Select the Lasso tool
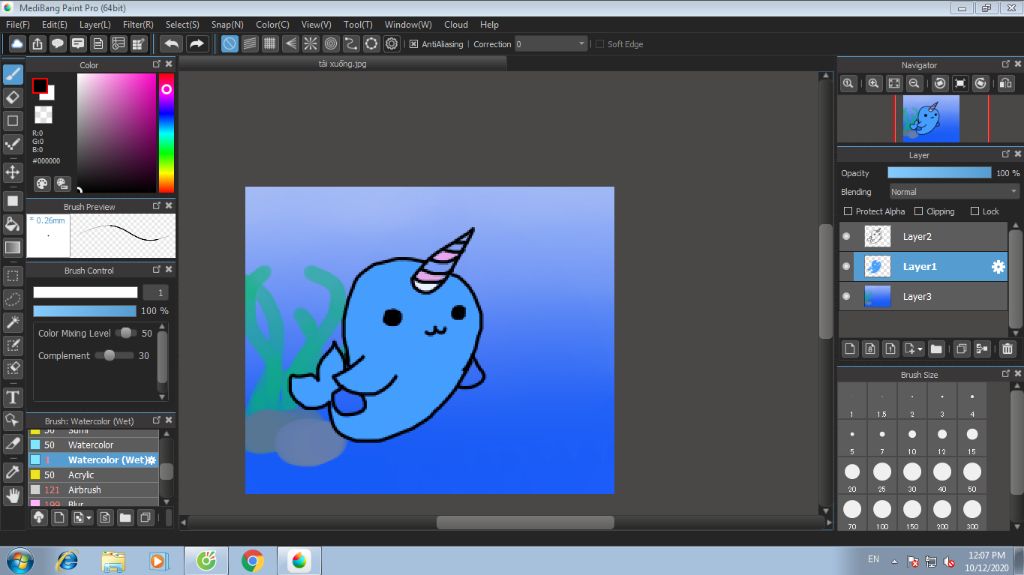1024x575 pixels. tap(13, 299)
